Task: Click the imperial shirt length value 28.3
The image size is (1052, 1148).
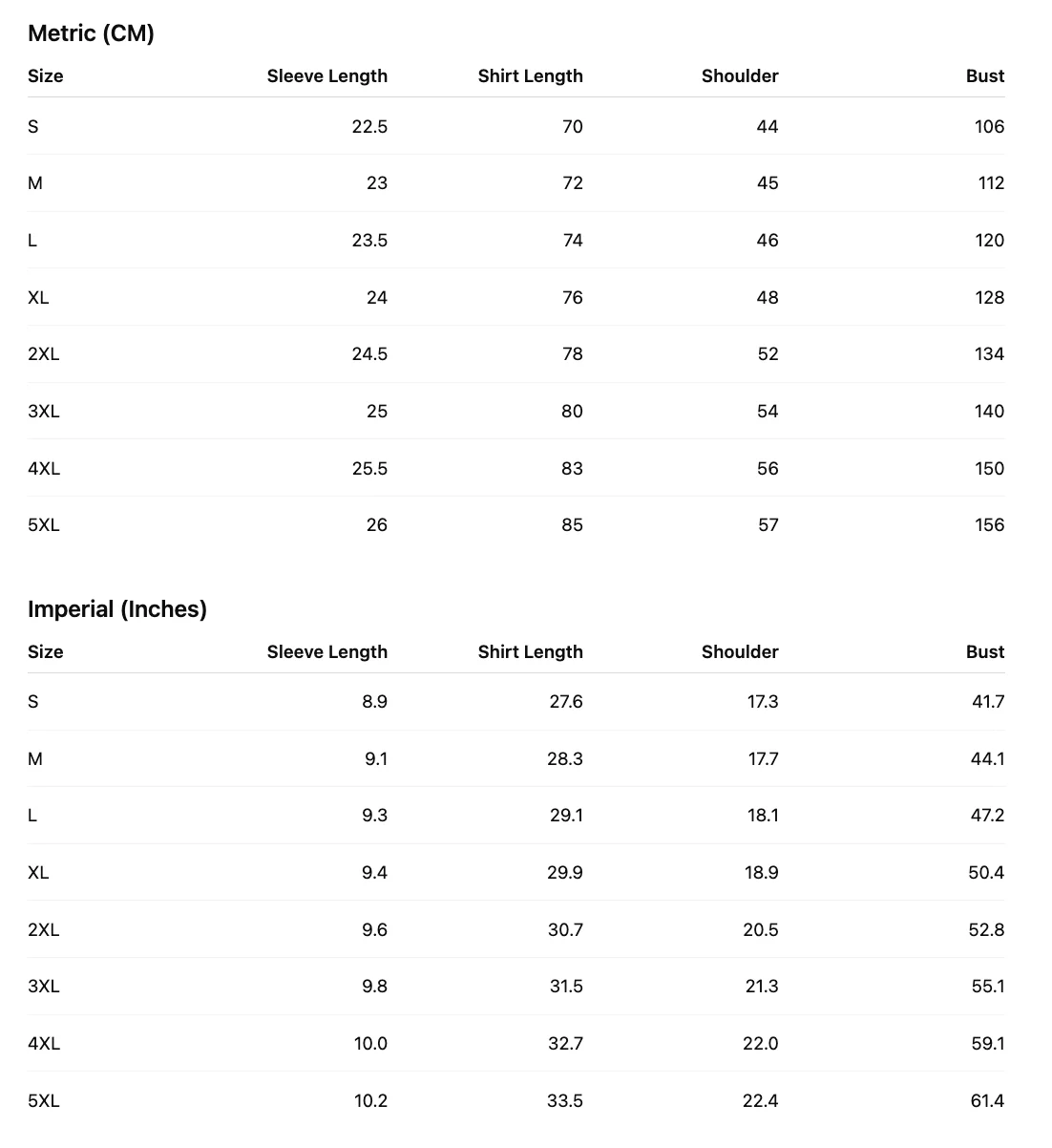Action: [x=566, y=759]
